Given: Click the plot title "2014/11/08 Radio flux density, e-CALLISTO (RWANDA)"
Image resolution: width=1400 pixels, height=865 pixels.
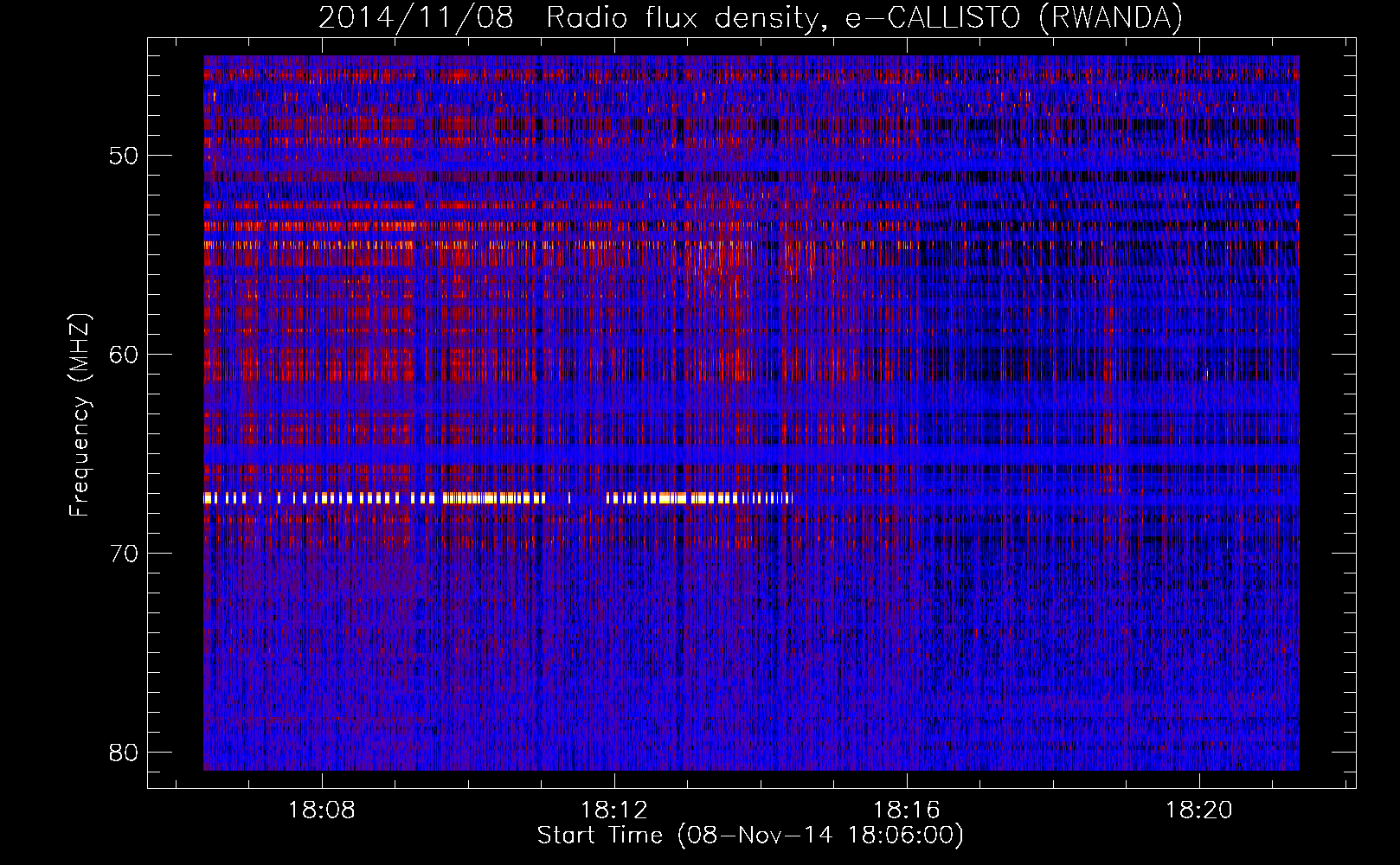Looking at the screenshot, I should [750, 17].
